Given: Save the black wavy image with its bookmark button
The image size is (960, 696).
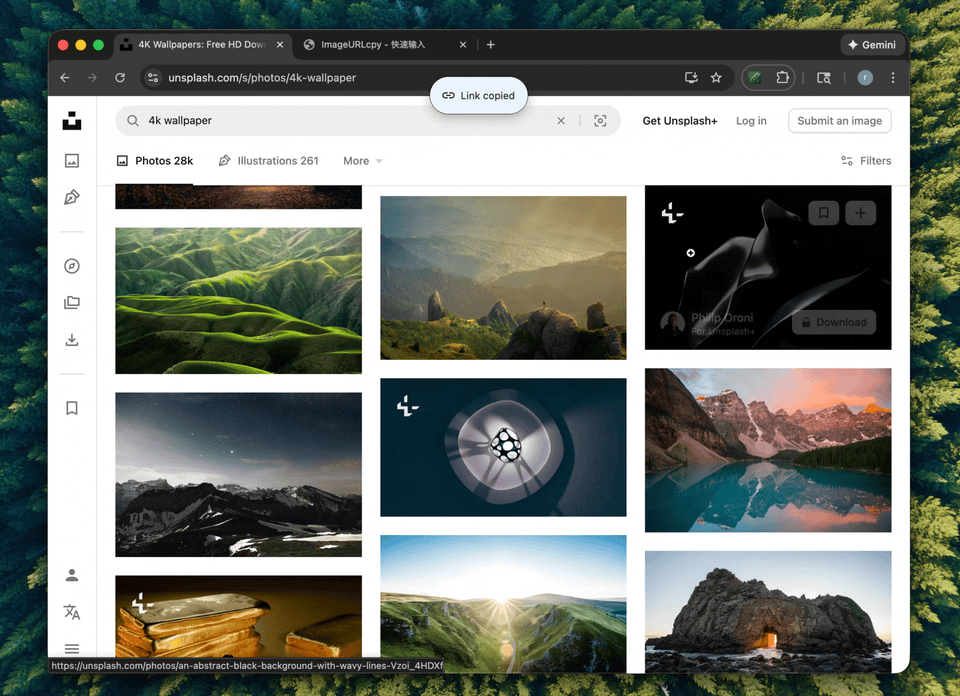Looking at the screenshot, I should point(823,213).
